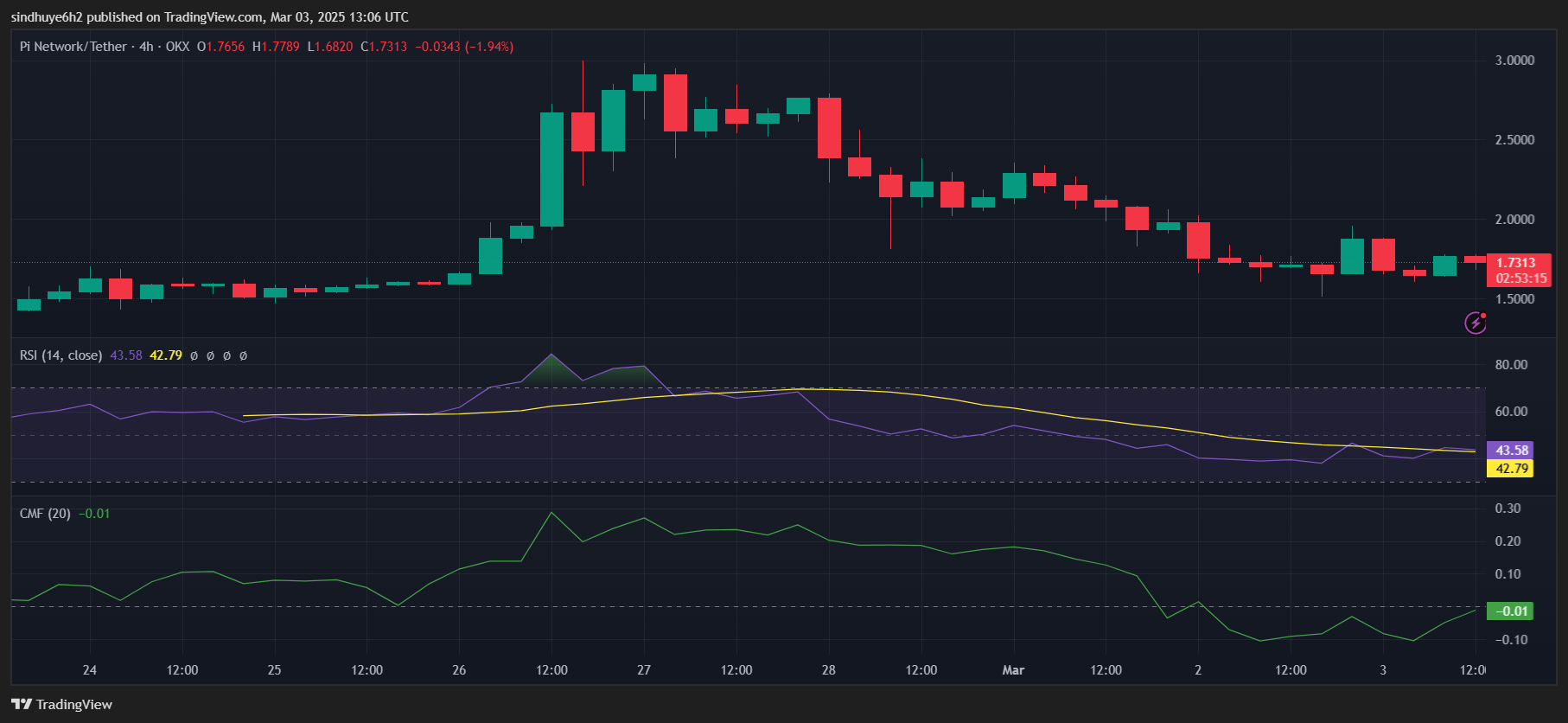Click the 2.5000 price axis label
Screen dimensions: 1568x723
1515,140
